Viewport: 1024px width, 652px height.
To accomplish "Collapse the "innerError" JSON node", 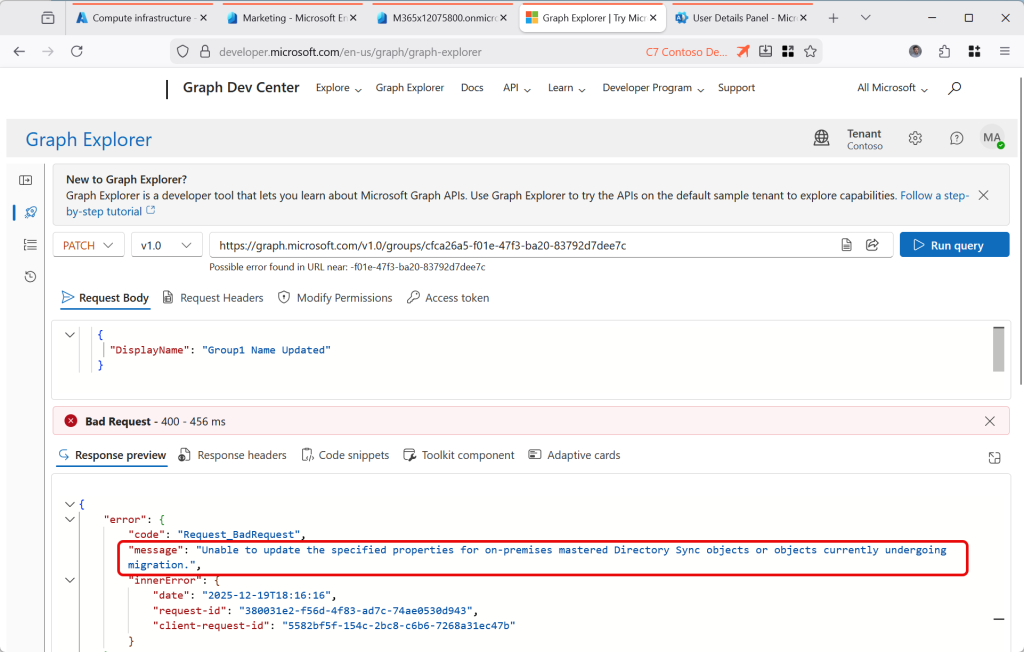I will click(x=69, y=580).
